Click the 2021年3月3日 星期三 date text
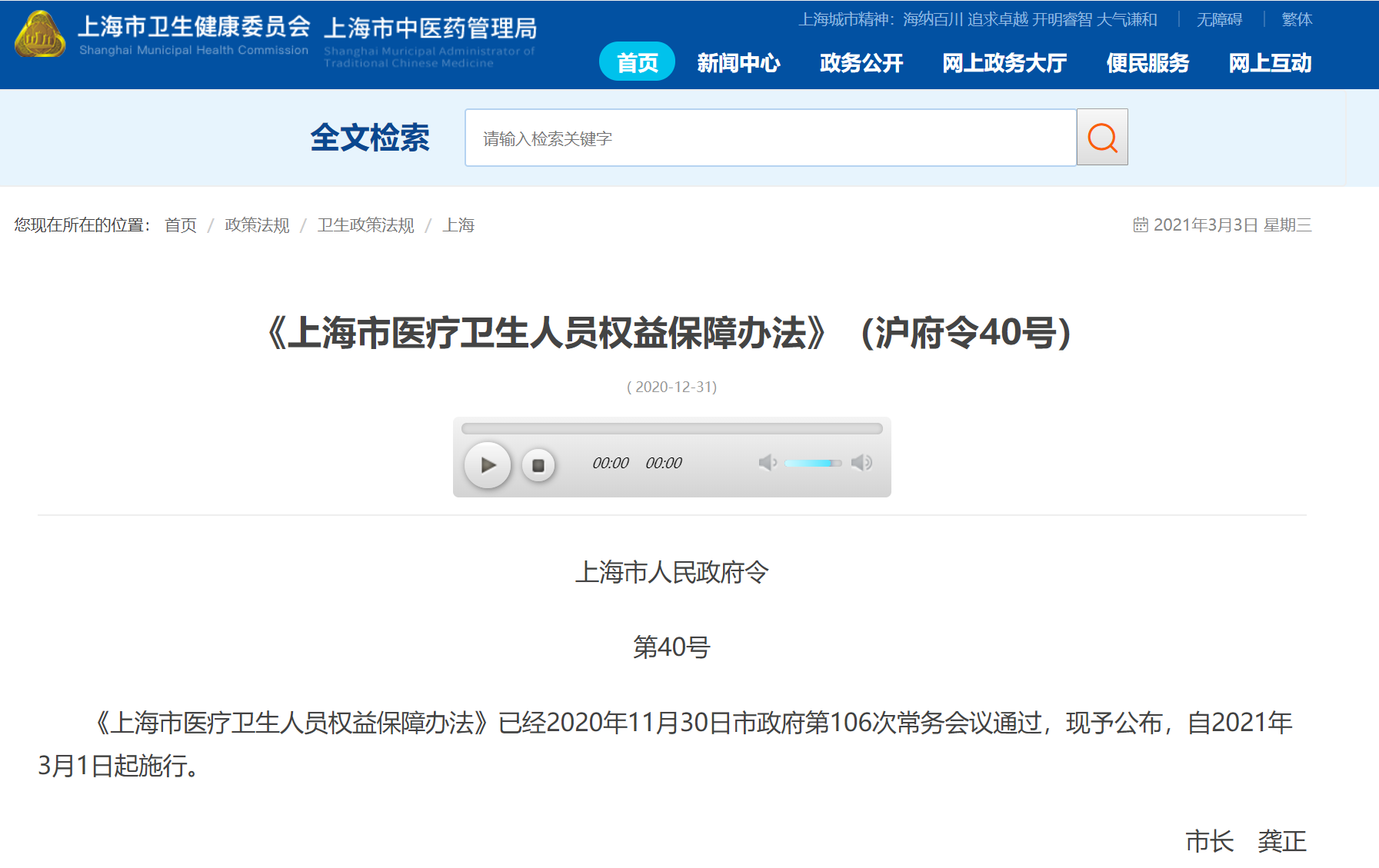 pos(1233,224)
